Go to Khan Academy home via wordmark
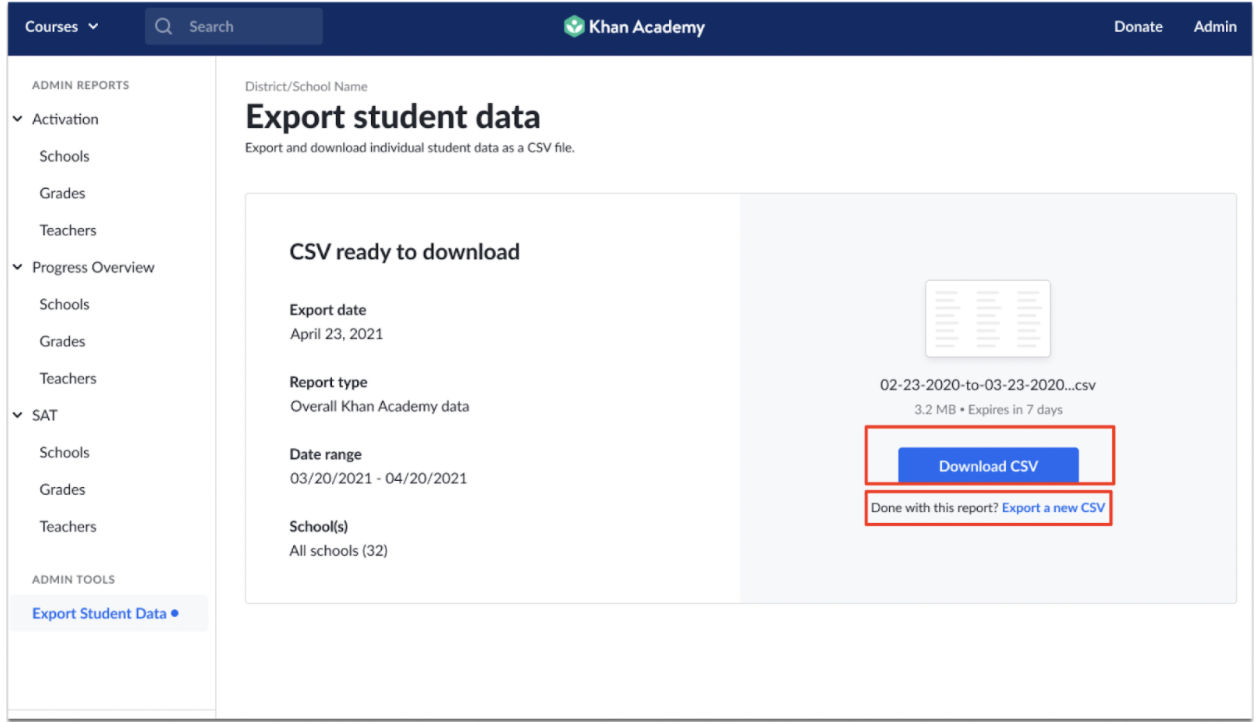 [647, 27]
